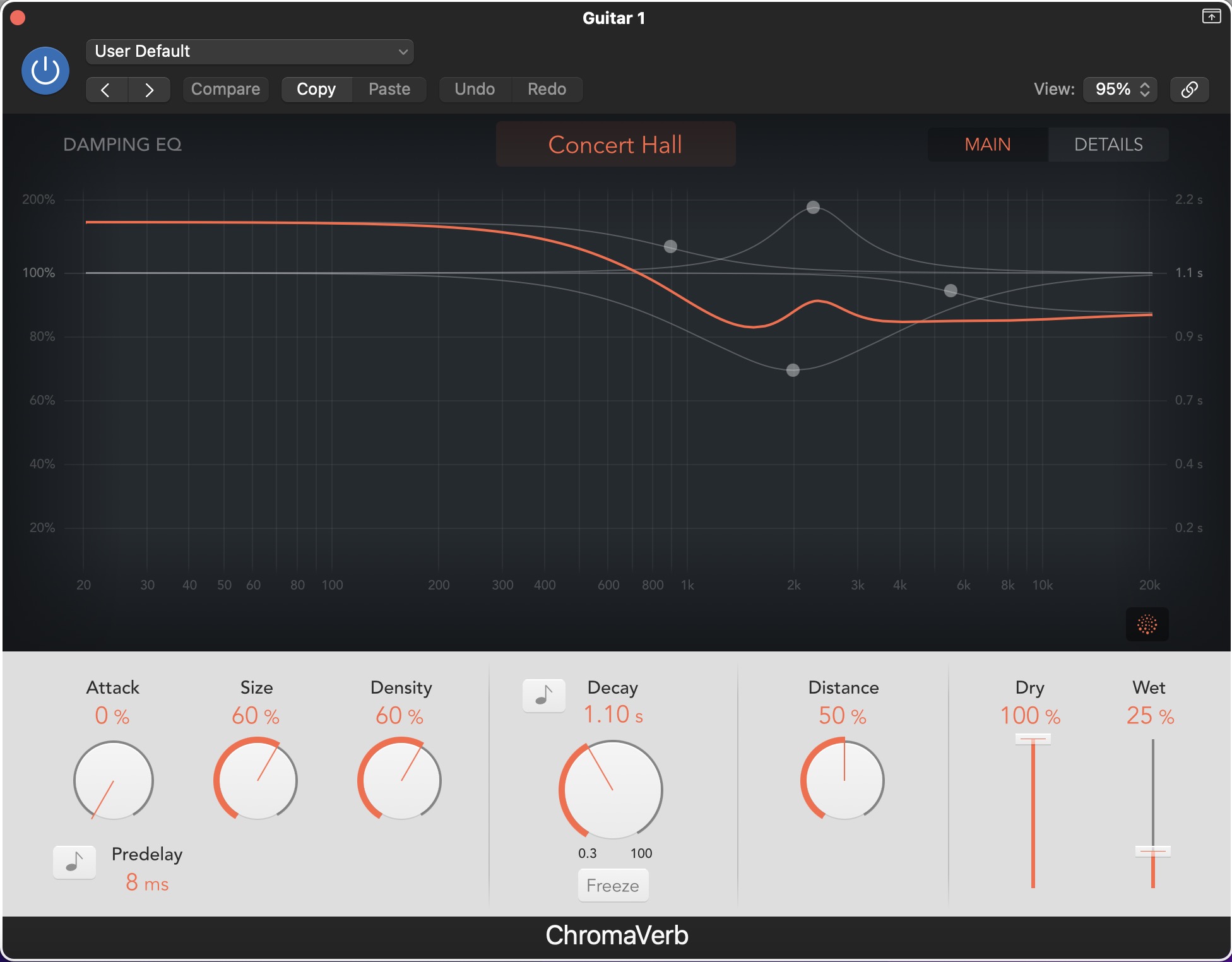Click the Density 60 % value
The width and height of the screenshot is (1232, 962).
[x=400, y=716]
